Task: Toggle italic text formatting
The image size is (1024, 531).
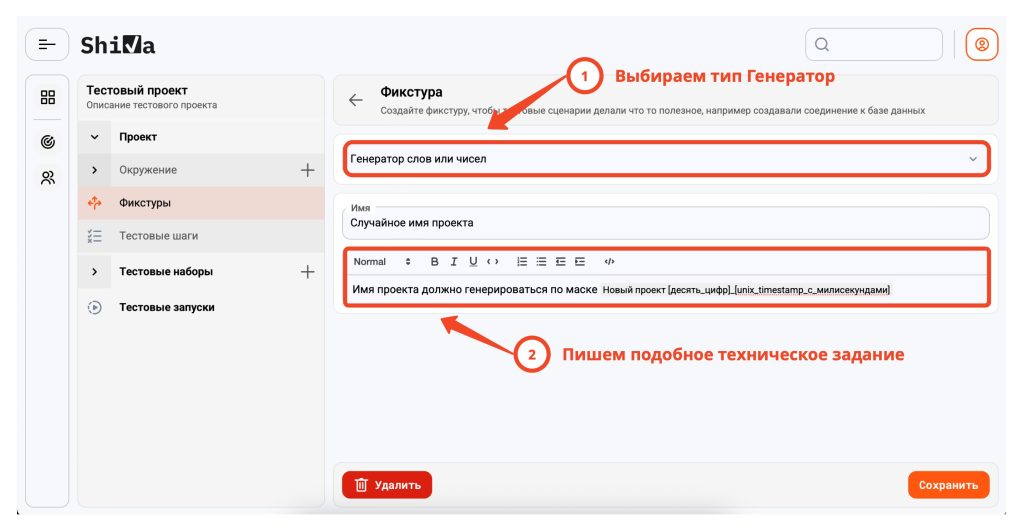Action: tap(453, 262)
